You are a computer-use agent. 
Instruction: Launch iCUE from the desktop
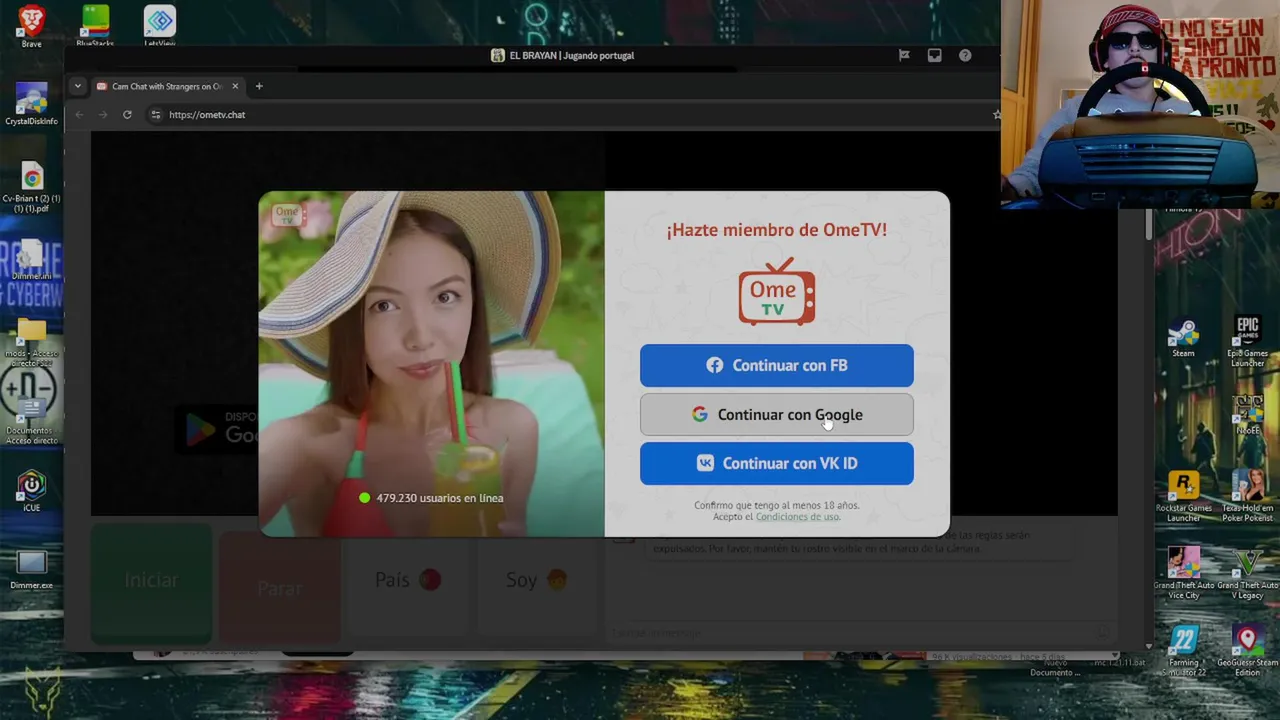[31, 491]
